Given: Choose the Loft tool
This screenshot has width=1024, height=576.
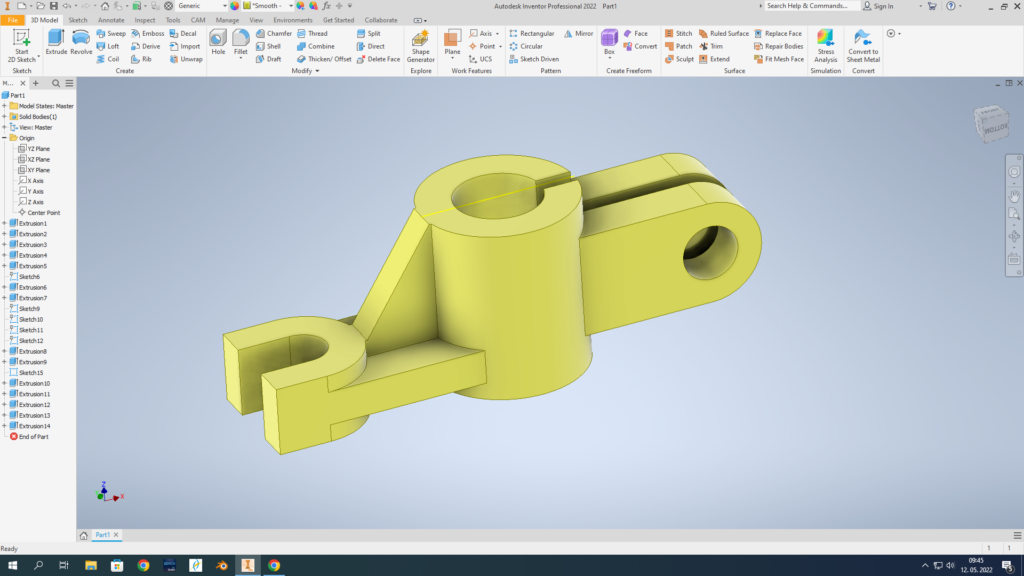Looking at the screenshot, I should tap(108, 46).
